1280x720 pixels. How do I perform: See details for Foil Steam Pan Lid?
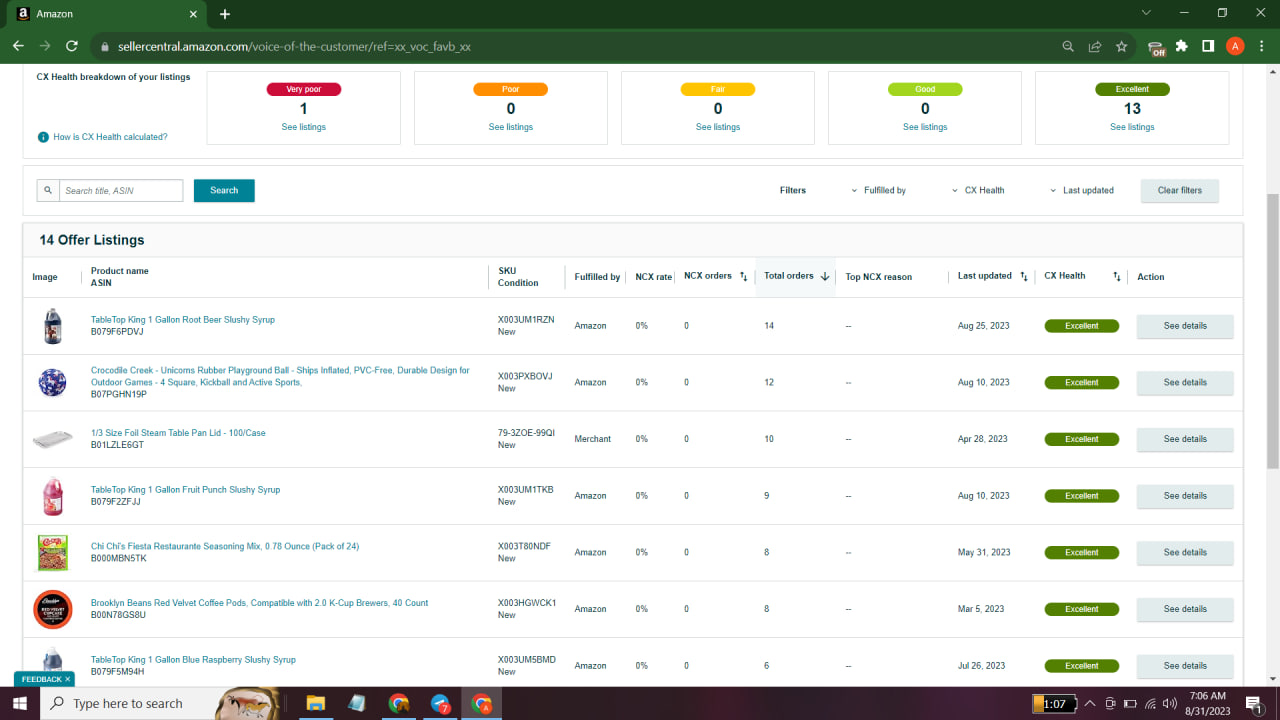(x=1185, y=439)
